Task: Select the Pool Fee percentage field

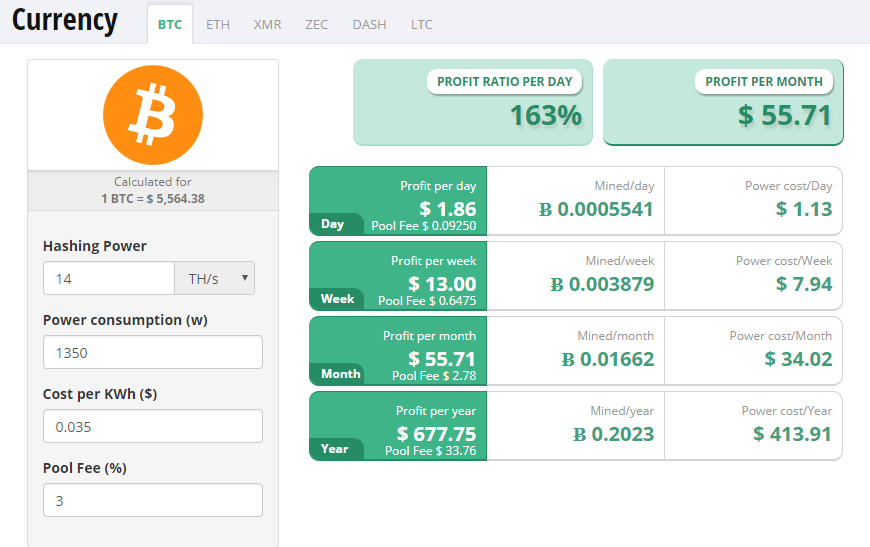Action: (x=152, y=500)
